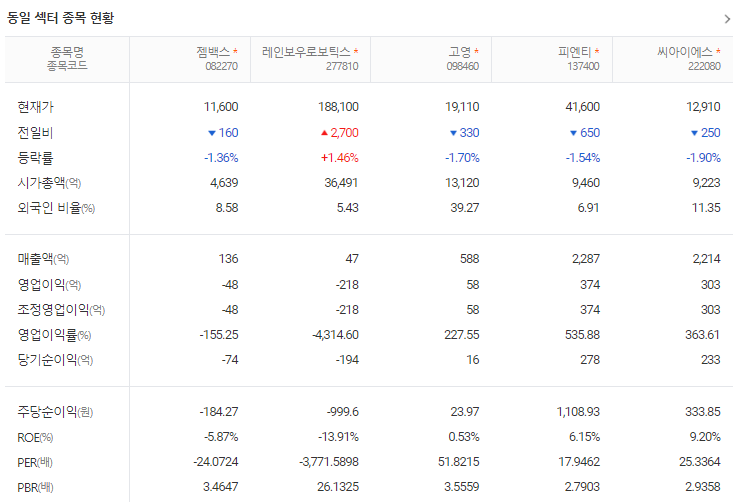Click market cap value 13,120
The height and width of the screenshot is (502, 733).
pyautogui.click(x=462, y=183)
